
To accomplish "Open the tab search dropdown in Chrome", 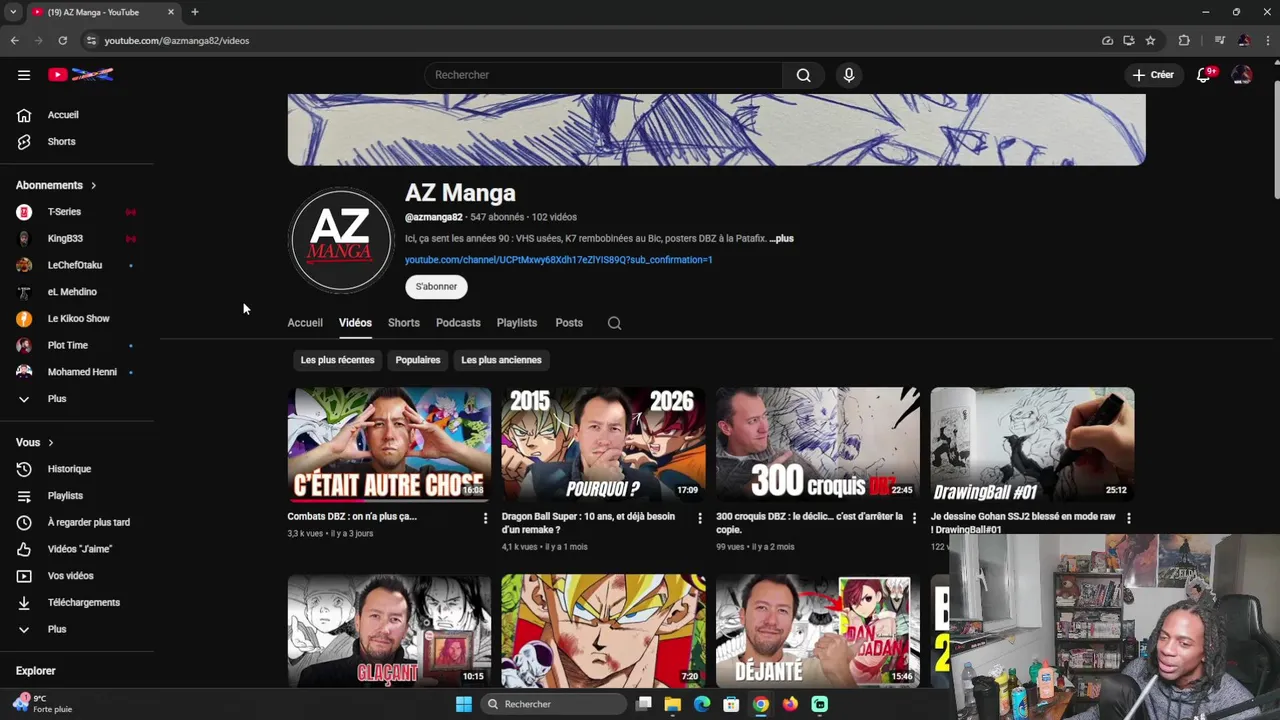I will 13,12.
